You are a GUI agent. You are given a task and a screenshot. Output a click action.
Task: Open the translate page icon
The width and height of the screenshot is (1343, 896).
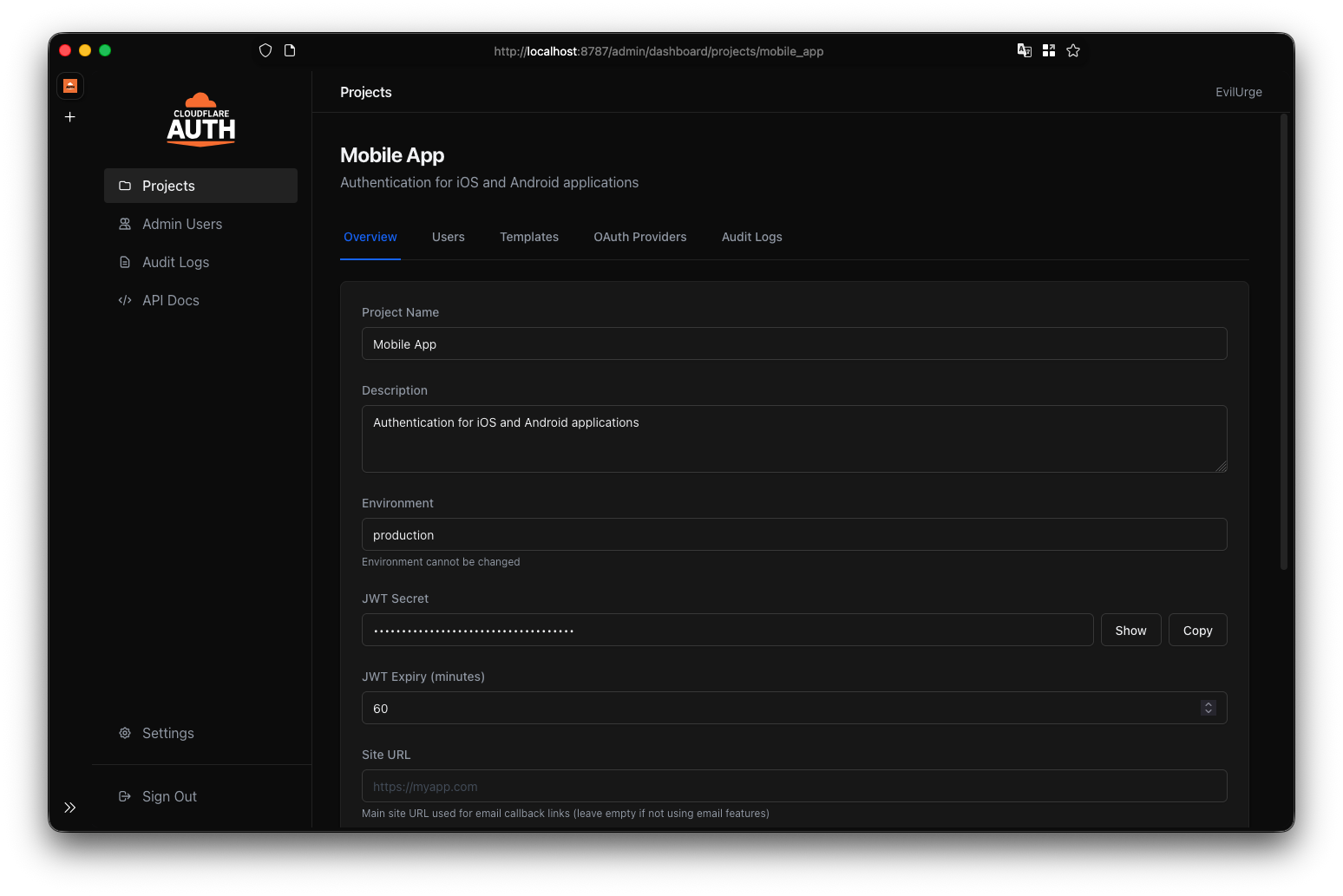(x=1025, y=50)
